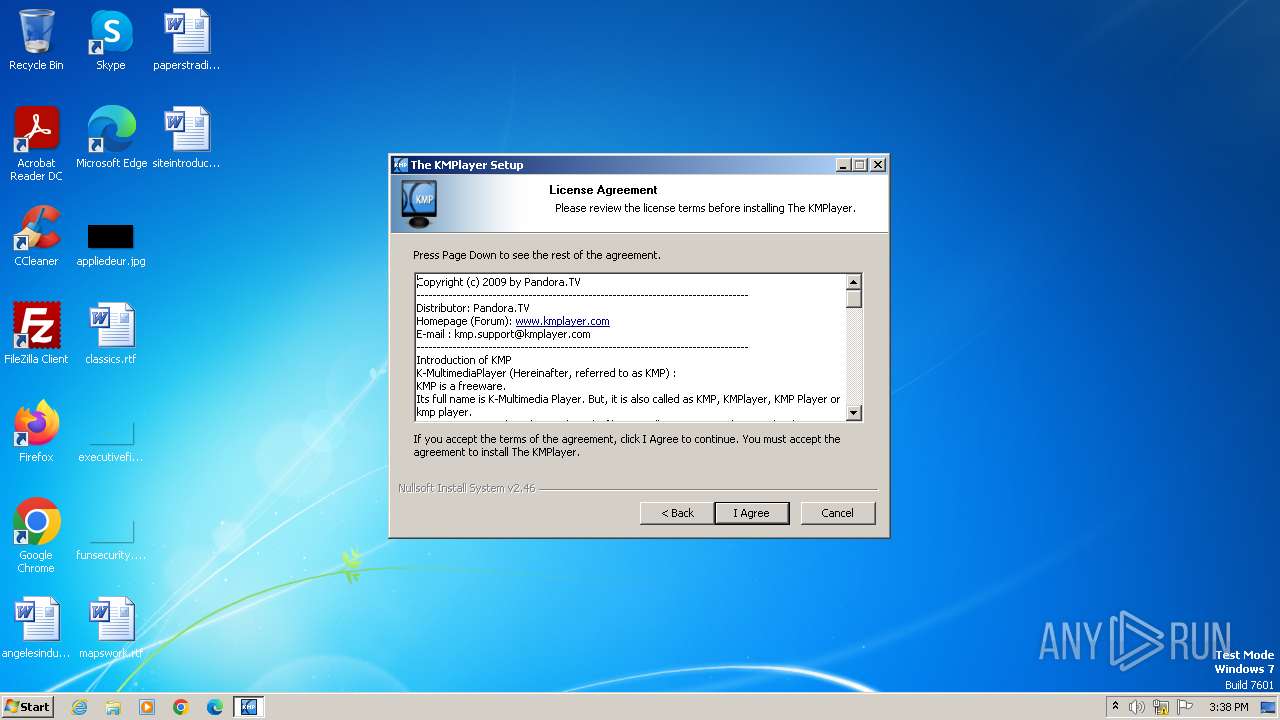The image size is (1280, 720).
Task: Select the appliedeur.jpg image file
Action: point(110,245)
